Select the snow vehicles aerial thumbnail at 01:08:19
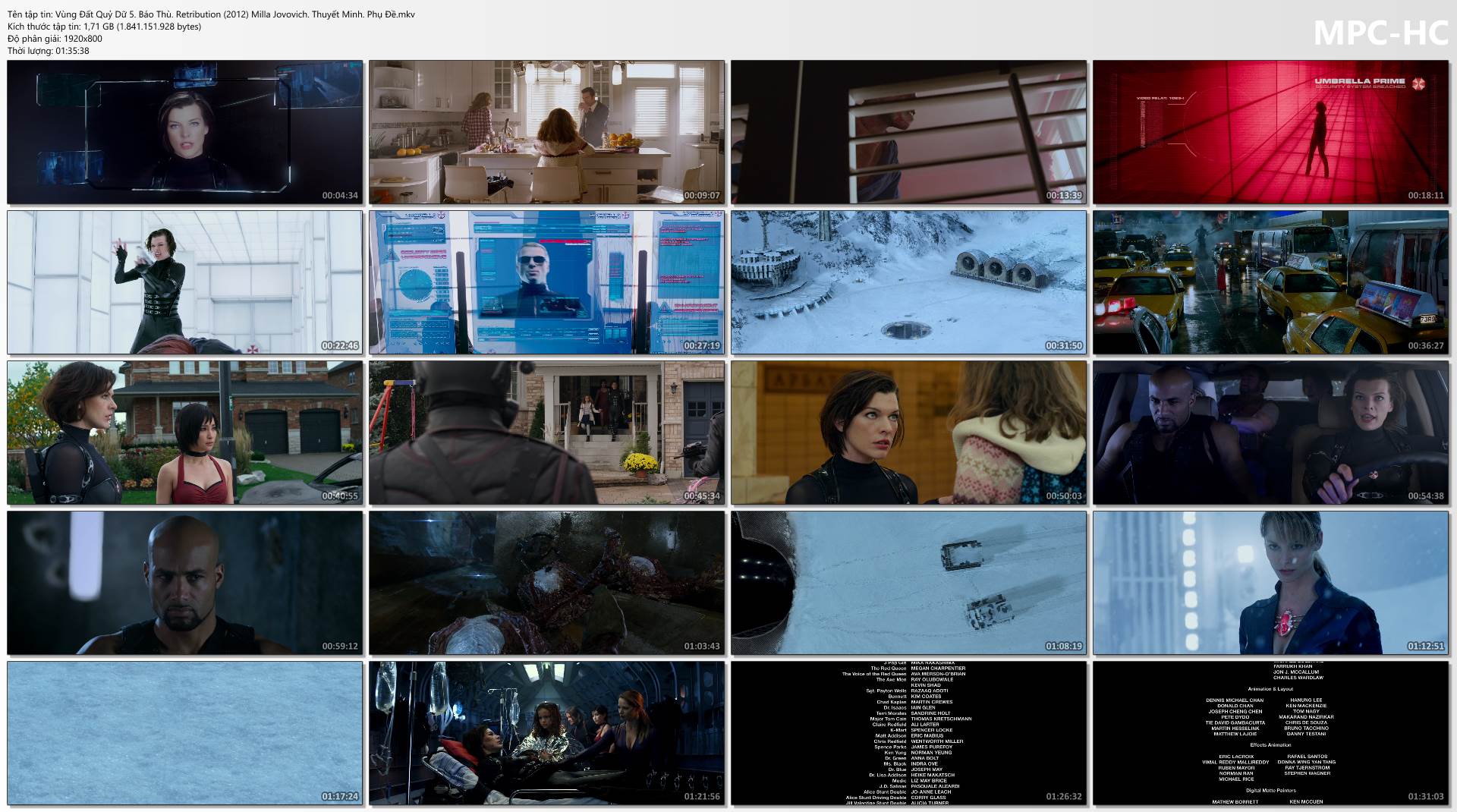Image resolution: width=1457 pixels, height=812 pixels. click(x=909, y=584)
